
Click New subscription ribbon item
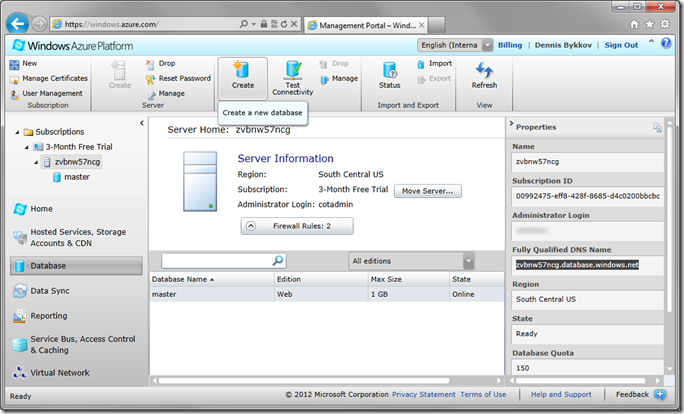[x=24, y=64]
